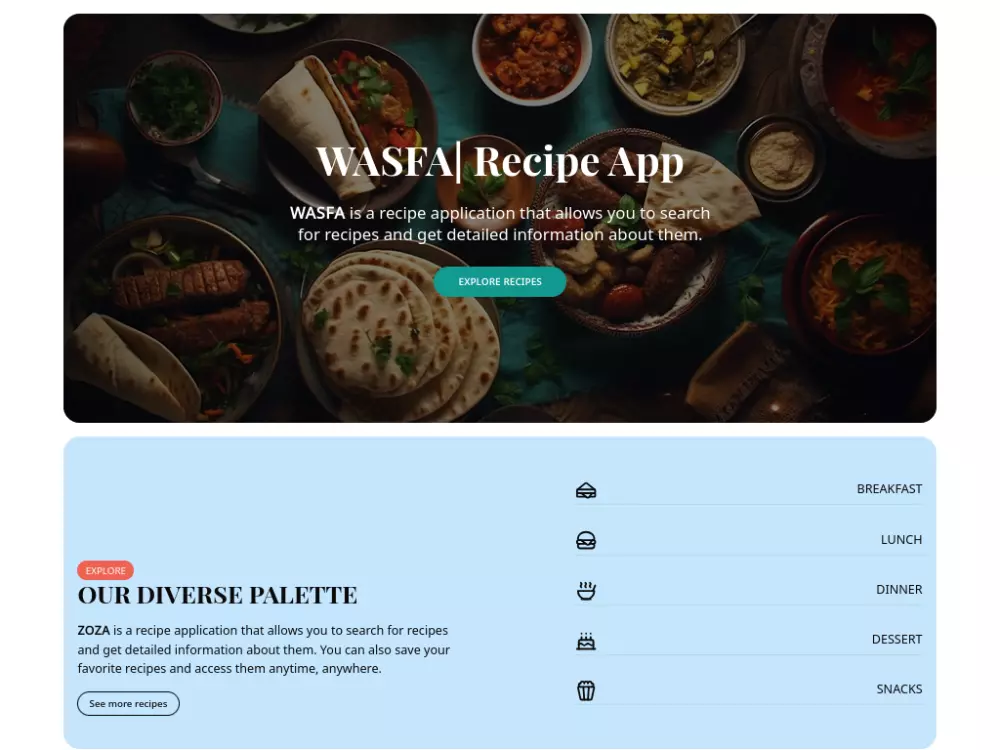Screen dimensions: 1000x750
Task: Click the EXPLORE RECIPES button
Action: [x=500, y=281]
